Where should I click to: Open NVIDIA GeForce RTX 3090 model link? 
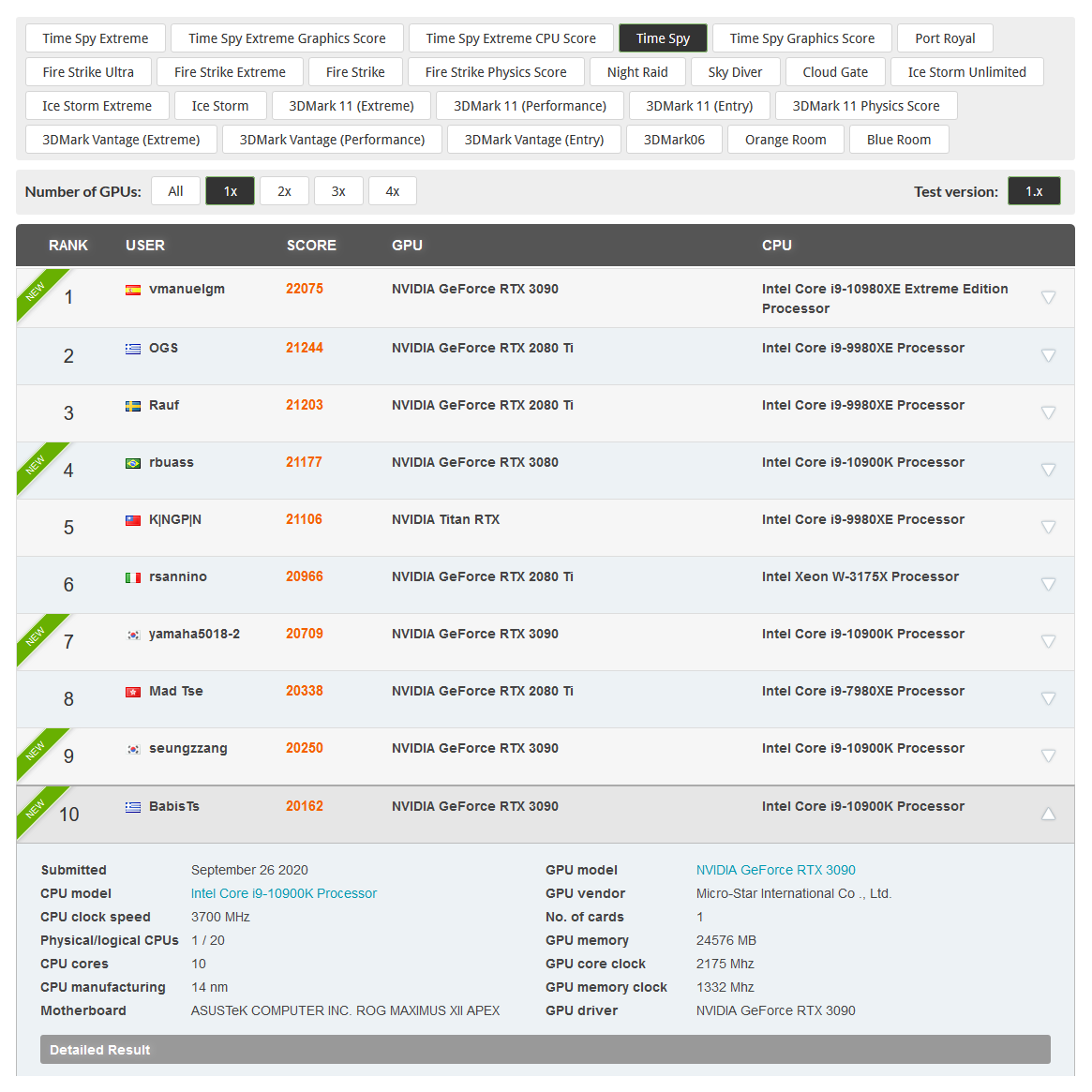776,870
